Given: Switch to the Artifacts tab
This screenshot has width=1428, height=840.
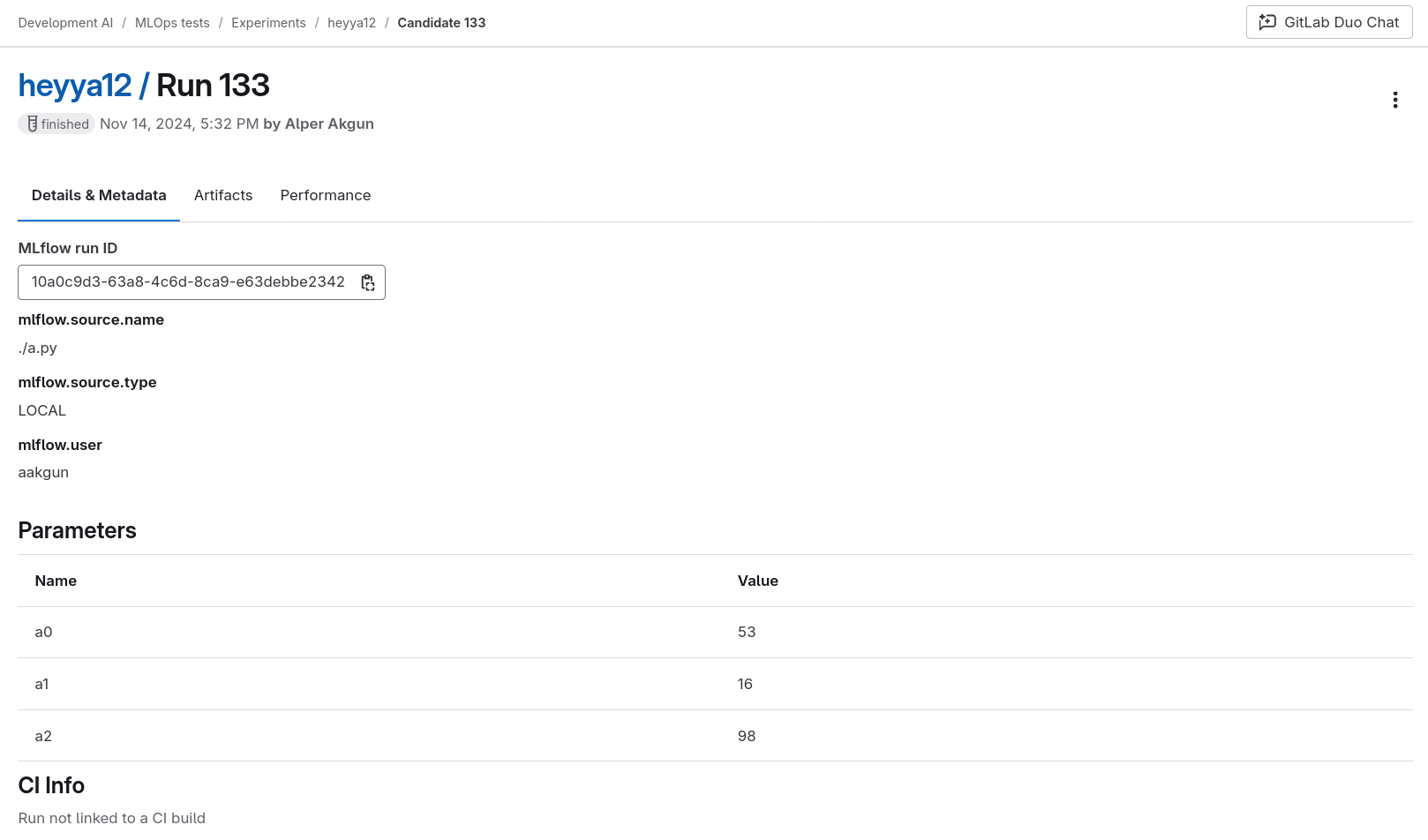Looking at the screenshot, I should 222,195.
